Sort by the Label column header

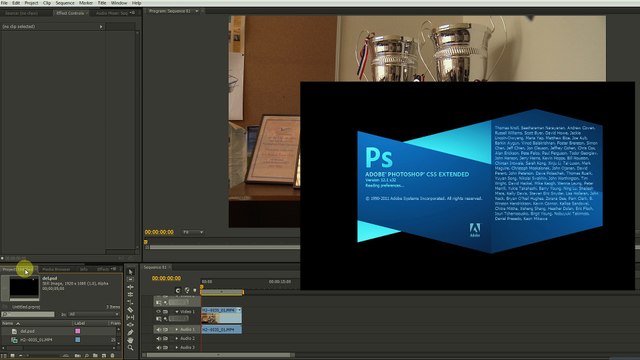[x=80, y=323]
